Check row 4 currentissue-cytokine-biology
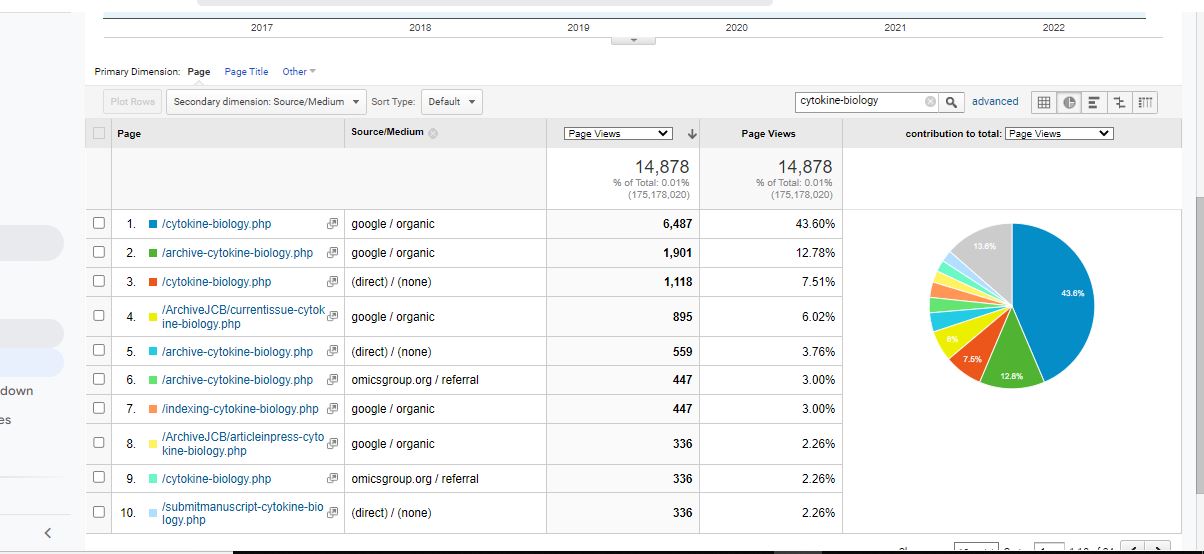The image size is (1204, 554). tap(99, 315)
